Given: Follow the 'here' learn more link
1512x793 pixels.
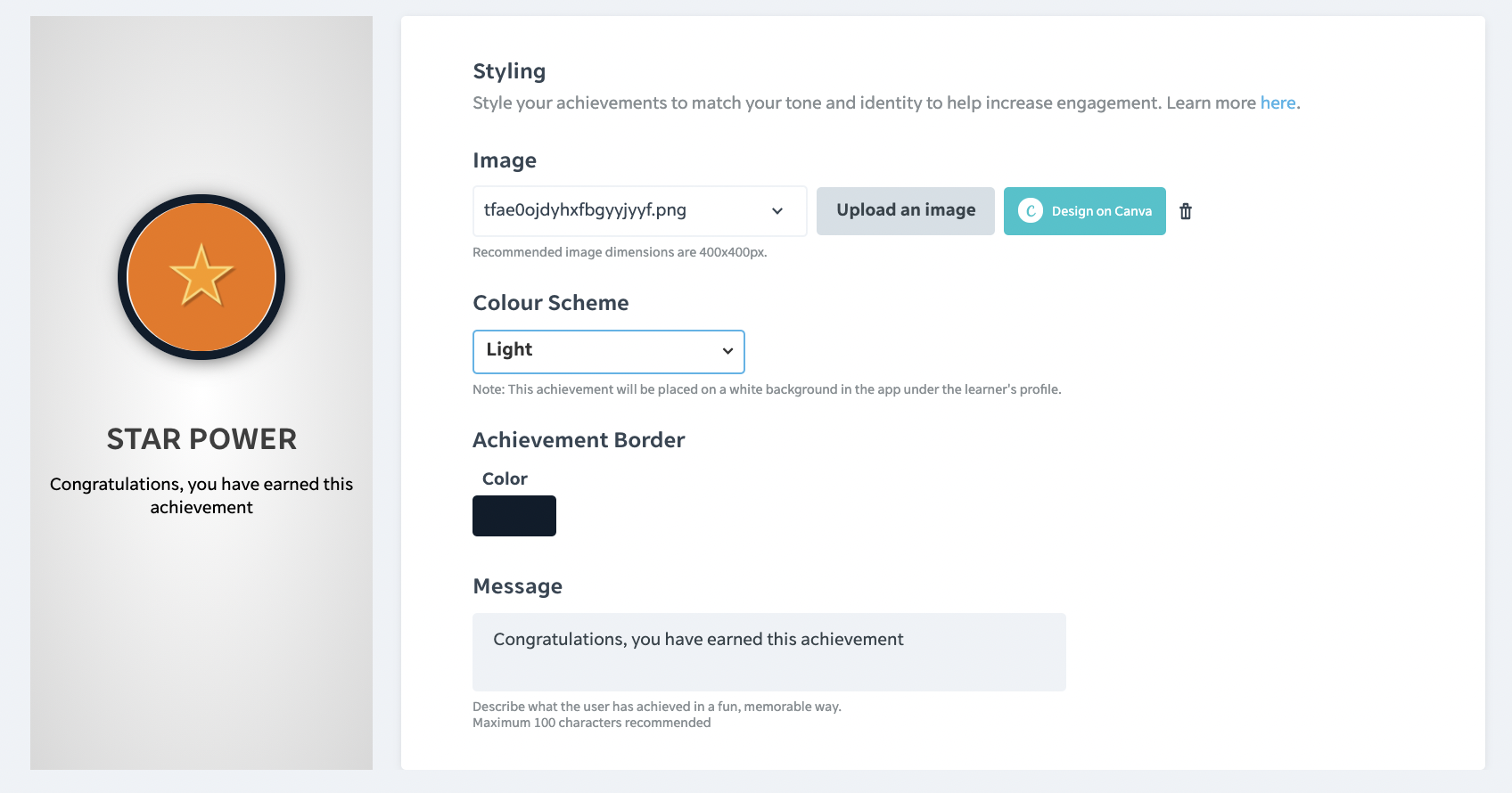Looking at the screenshot, I should click(x=1278, y=102).
